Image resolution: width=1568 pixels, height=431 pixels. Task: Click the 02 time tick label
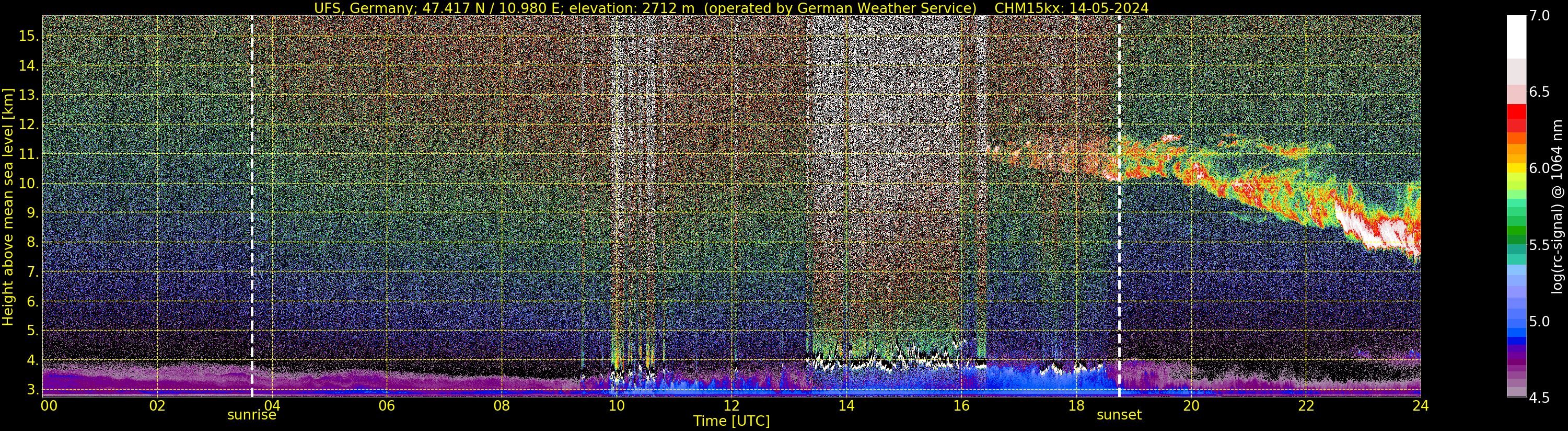click(x=158, y=405)
